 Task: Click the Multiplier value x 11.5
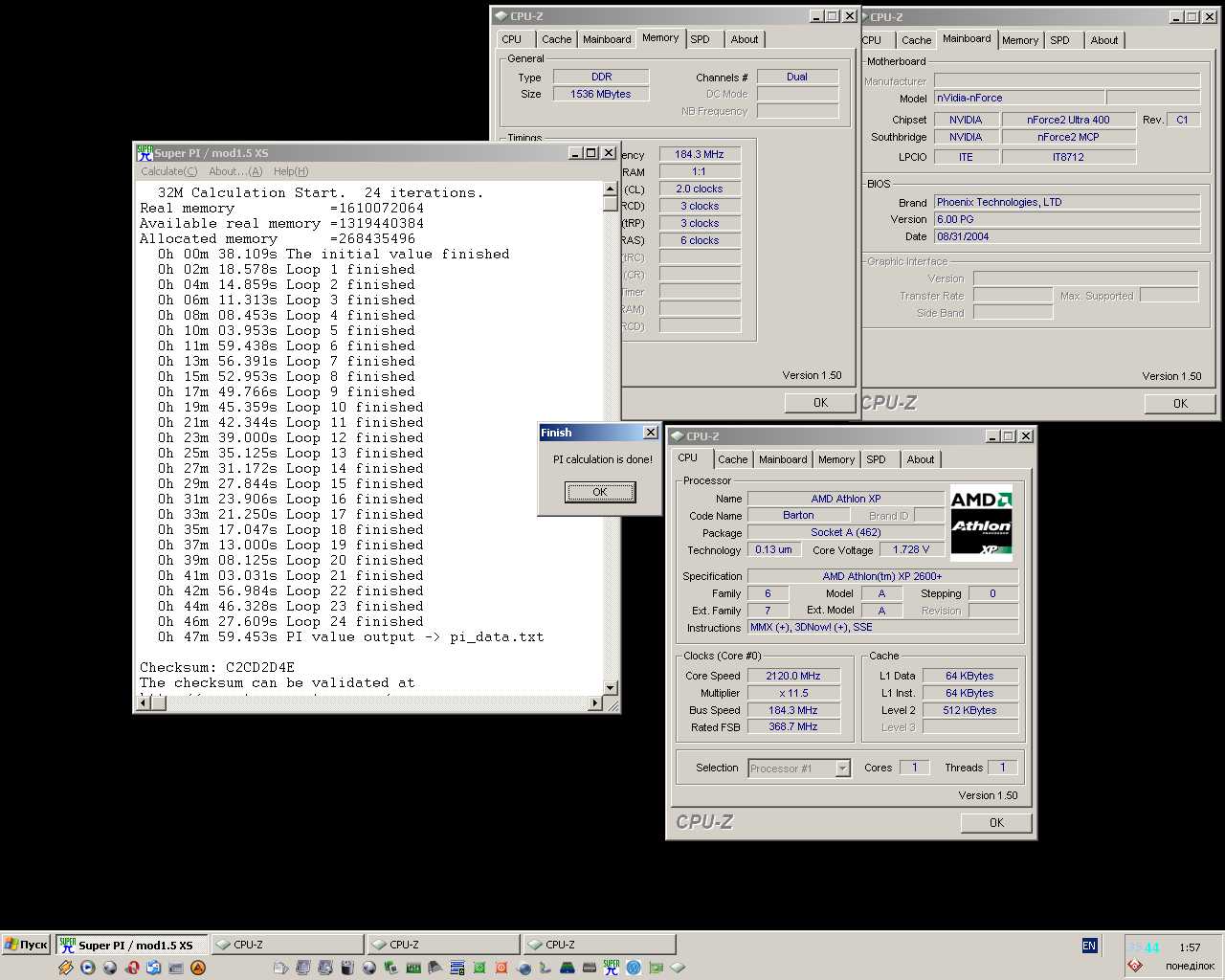pyautogui.click(x=793, y=693)
